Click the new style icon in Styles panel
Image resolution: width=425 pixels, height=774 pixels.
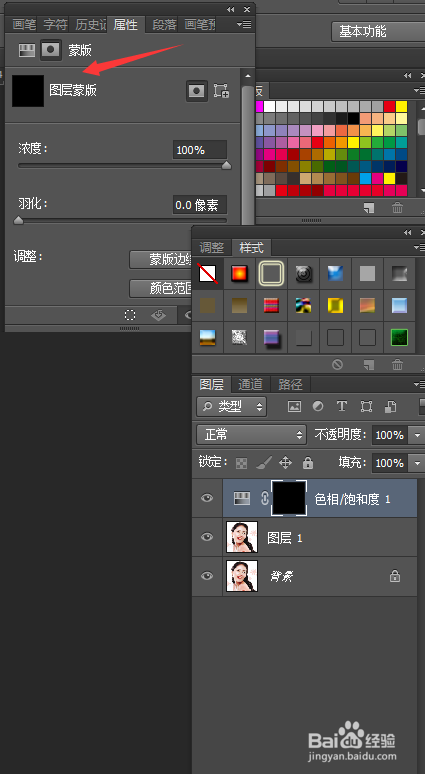[369, 365]
